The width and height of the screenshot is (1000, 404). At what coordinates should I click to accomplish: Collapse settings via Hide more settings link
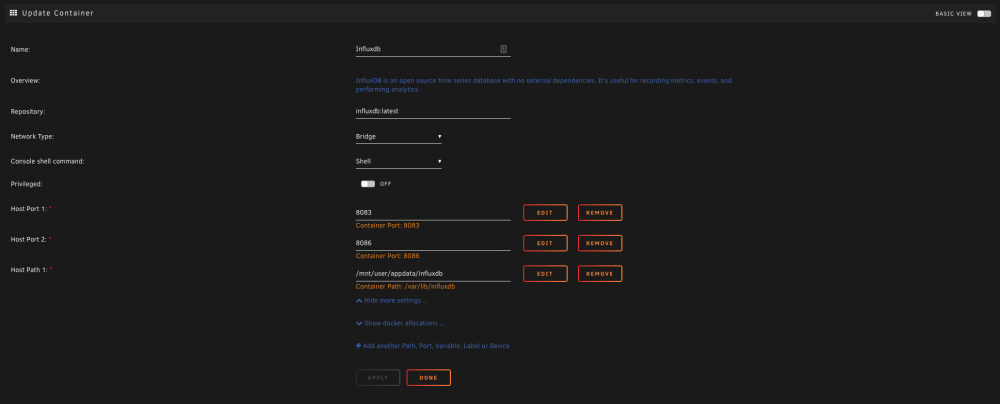click(x=396, y=301)
